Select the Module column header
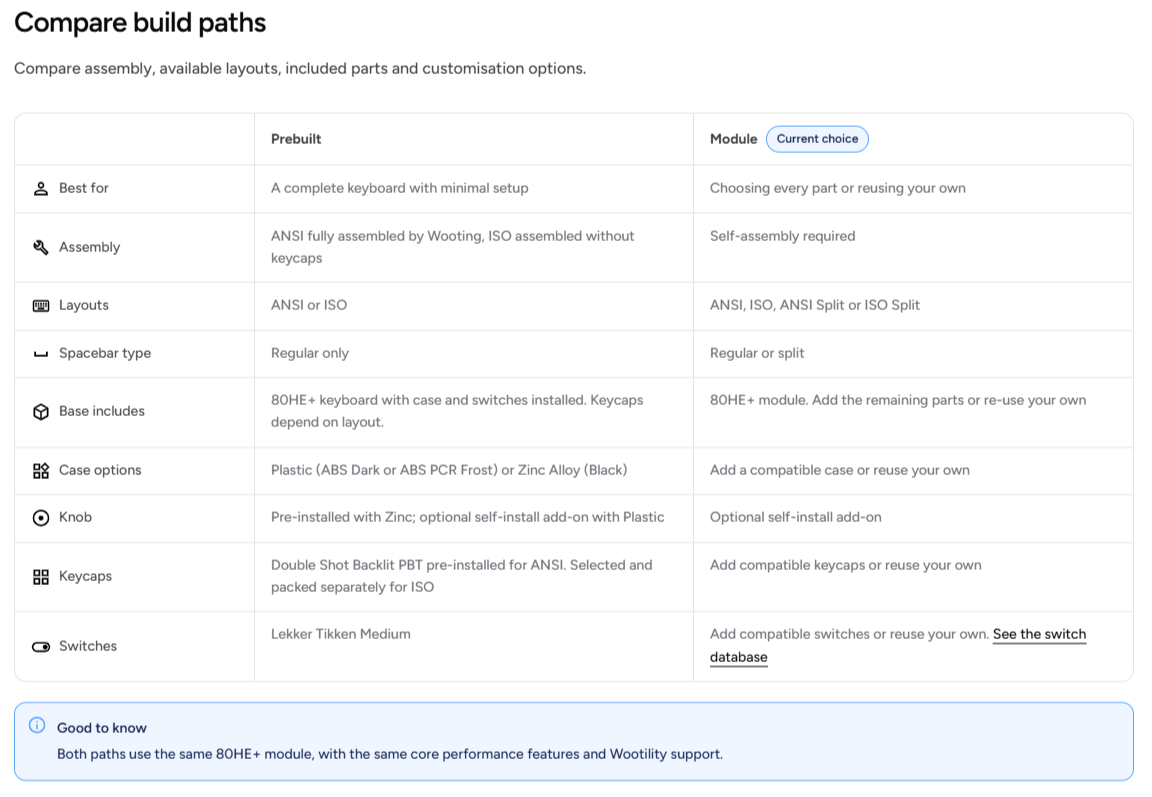The width and height of the screenshot is (1152, 797). pos(733,139)
